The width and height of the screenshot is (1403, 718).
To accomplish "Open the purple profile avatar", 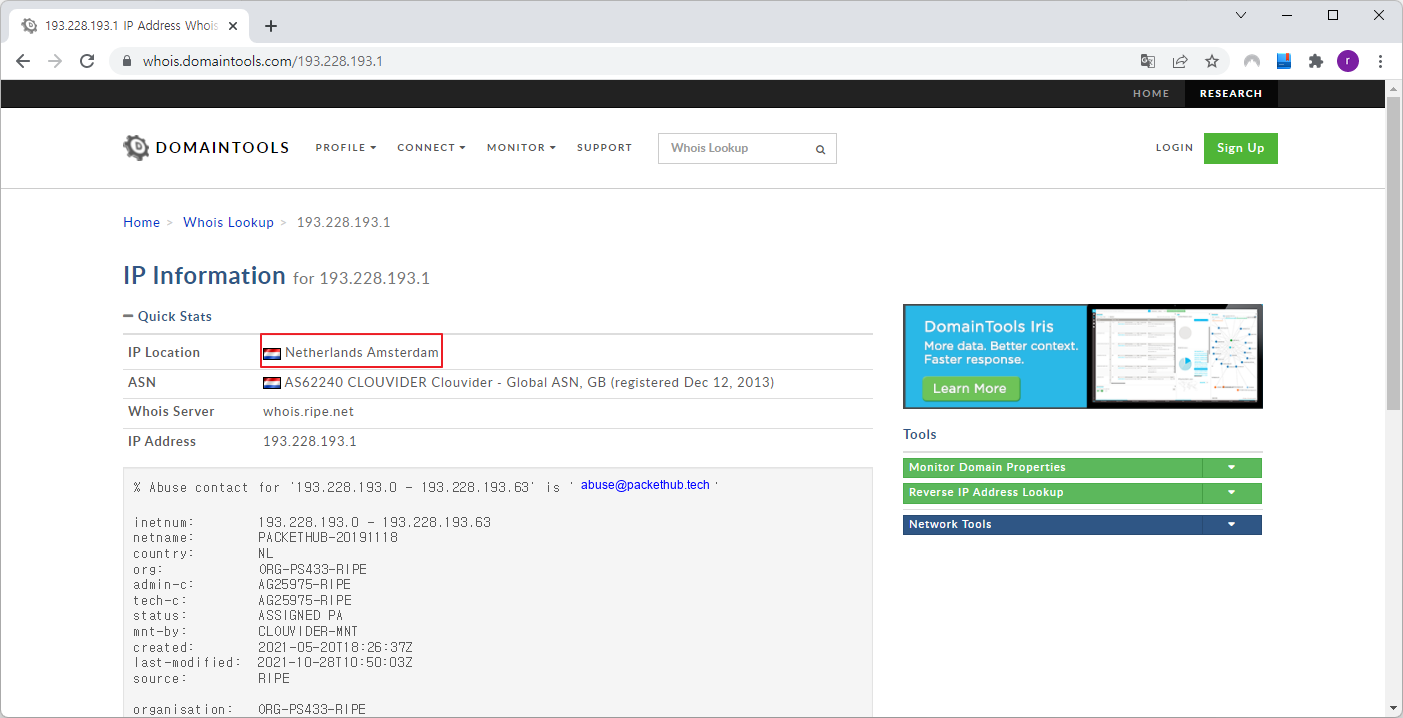I will [1348, 61].
